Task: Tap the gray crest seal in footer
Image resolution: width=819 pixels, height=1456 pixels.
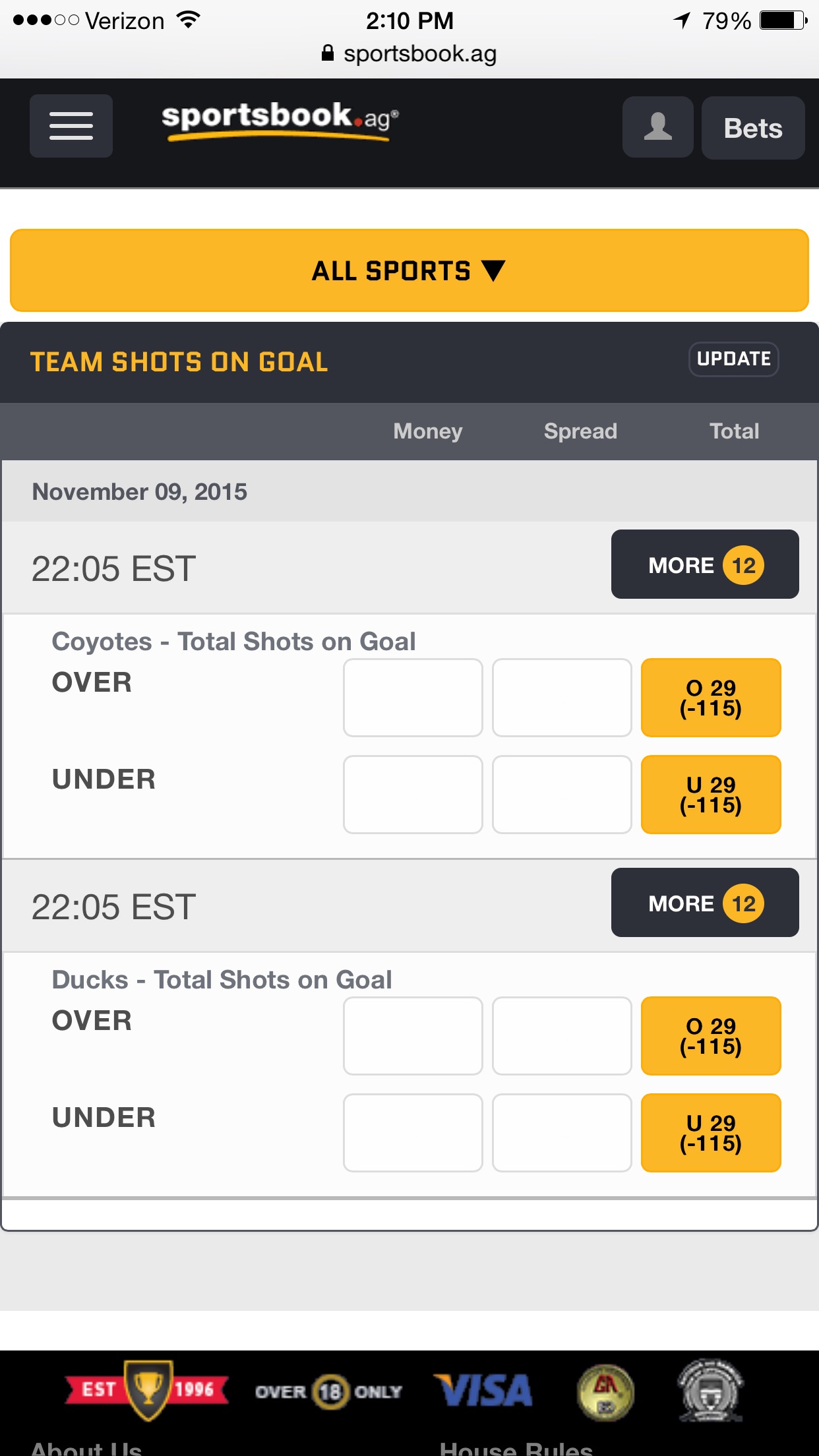Action: pos(711,1391)
